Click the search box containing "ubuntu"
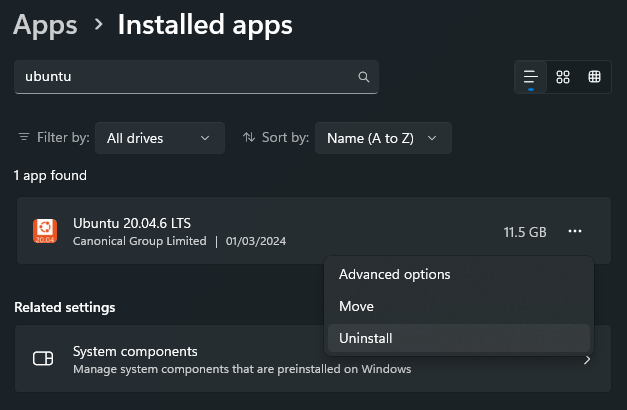This screenshot has height=410, width=627. pyautogui.click(x=185, y=77)
